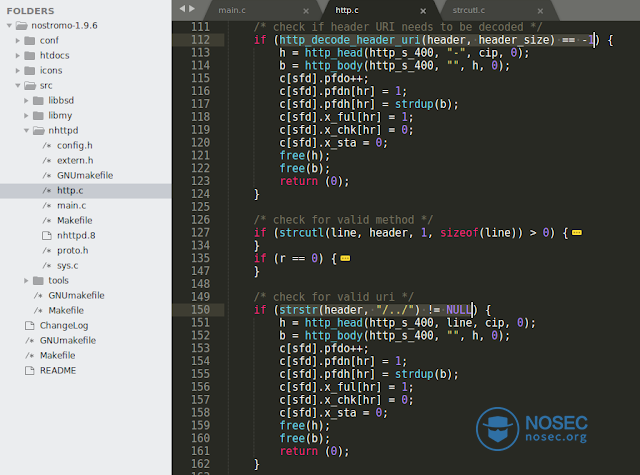Expand the libmy folder arrow

tap(26, 115)
